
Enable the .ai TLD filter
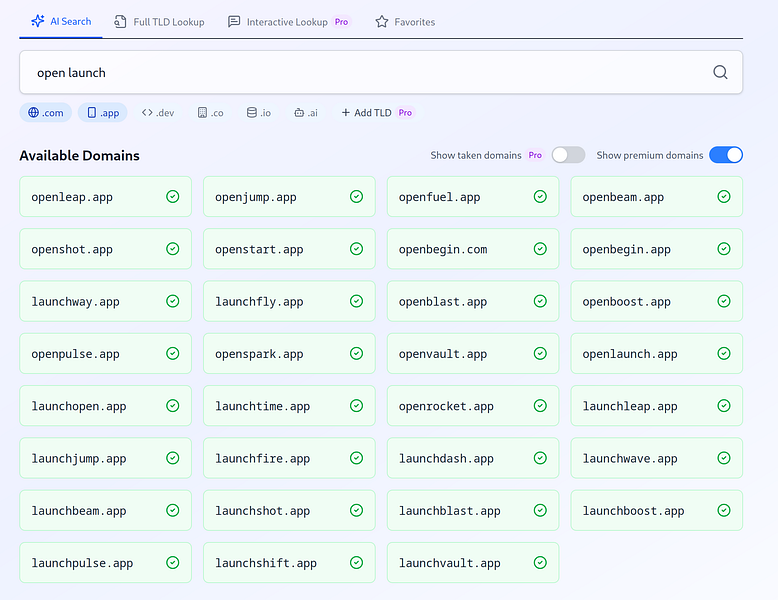[x=306, y=113]
